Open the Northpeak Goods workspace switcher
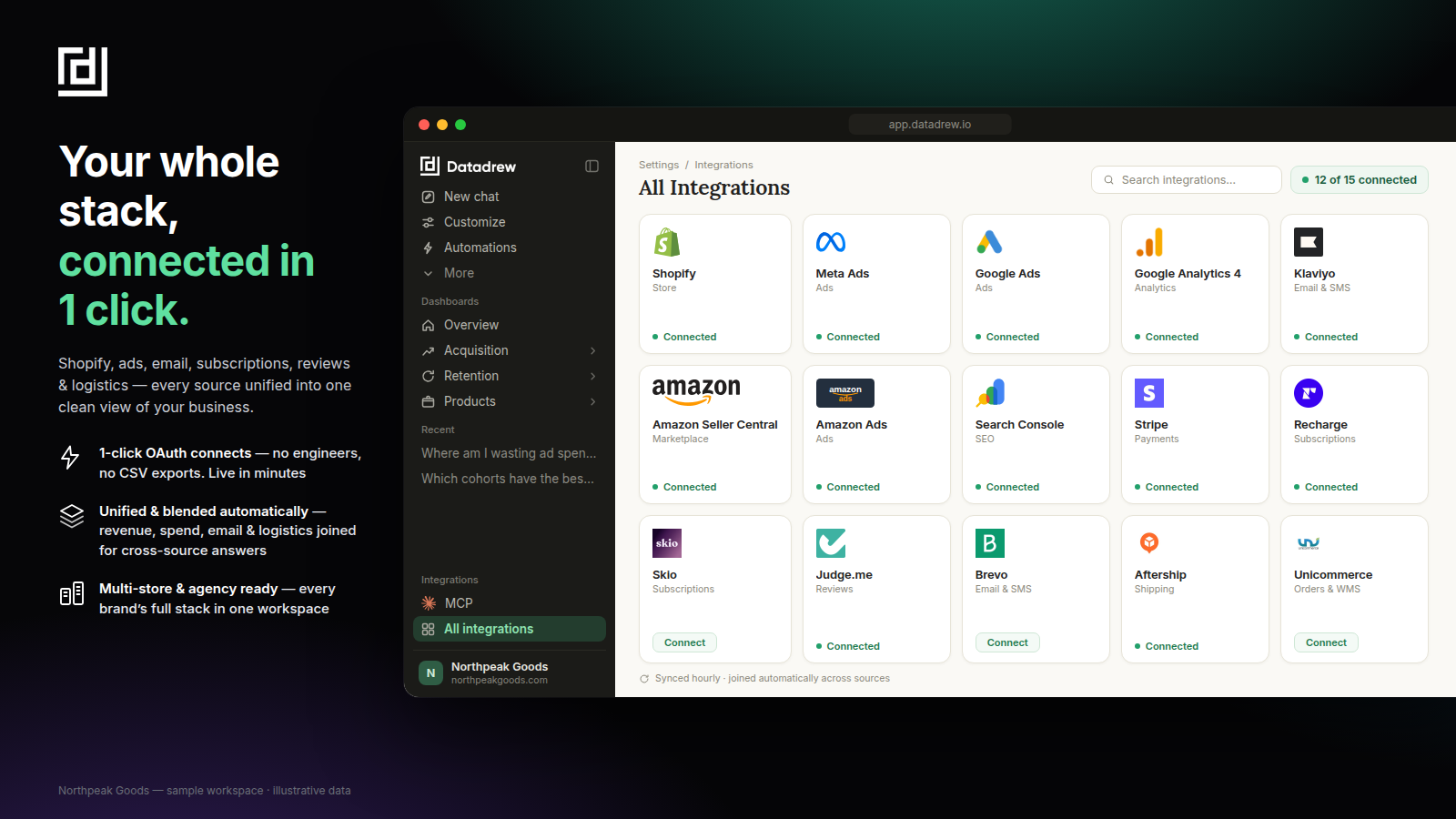The height and width of the screenshot is (819, 1456). tap(510, 673)
